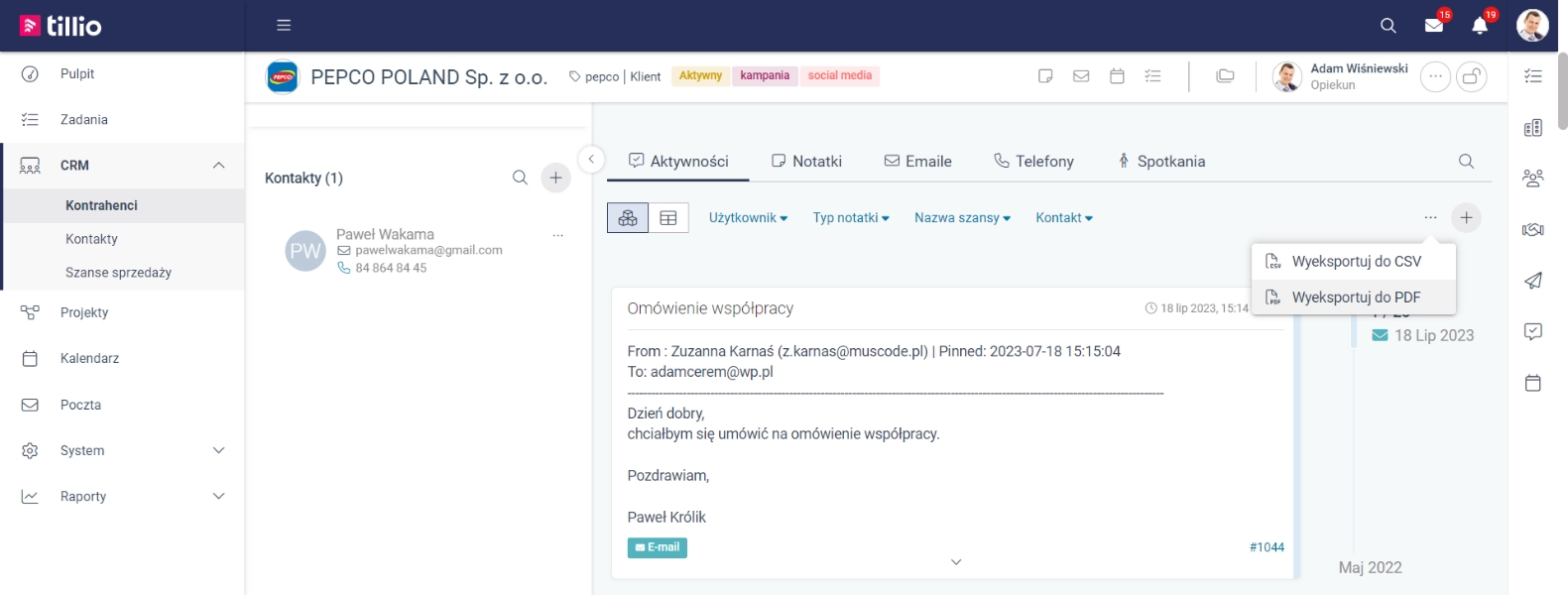Open options menu for Paweł Wakama
Screen dimensions: 1568x595
557,235
